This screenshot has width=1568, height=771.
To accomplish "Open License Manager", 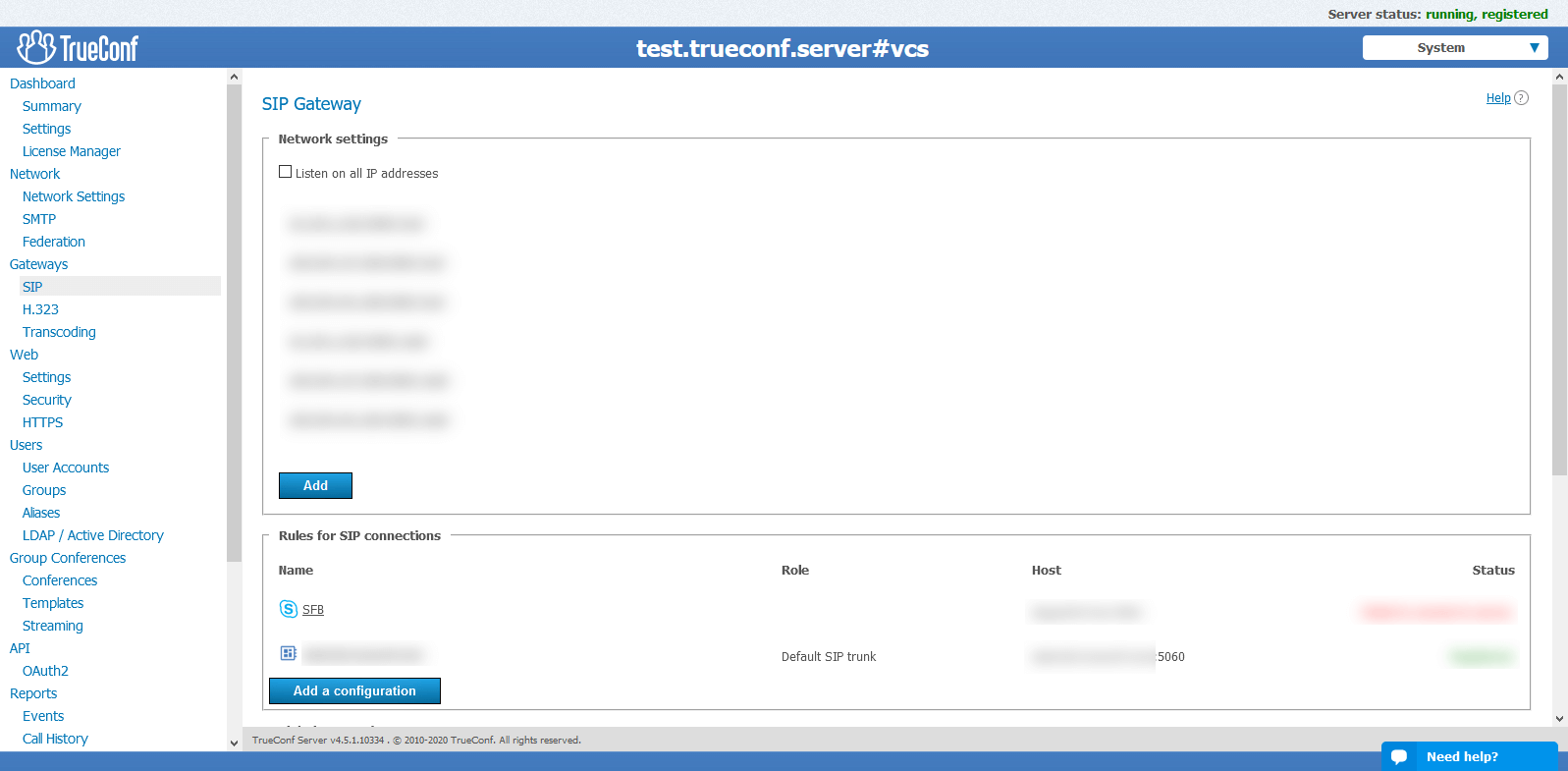I will pyautogui.click(x=72, y=151).
